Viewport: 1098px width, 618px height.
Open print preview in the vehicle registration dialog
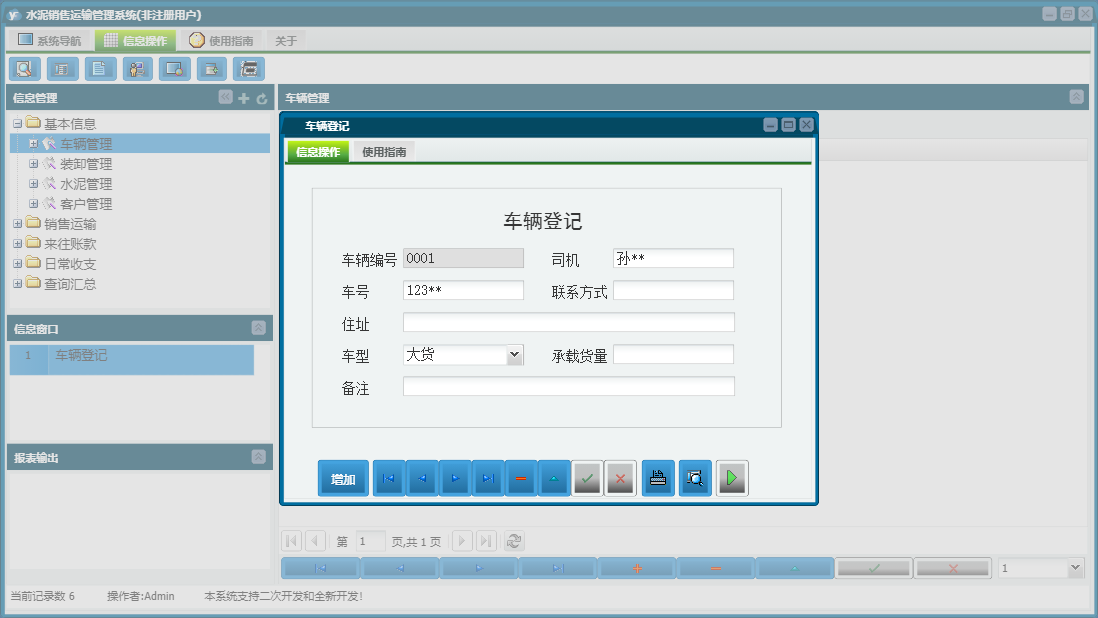pos(694,478)
